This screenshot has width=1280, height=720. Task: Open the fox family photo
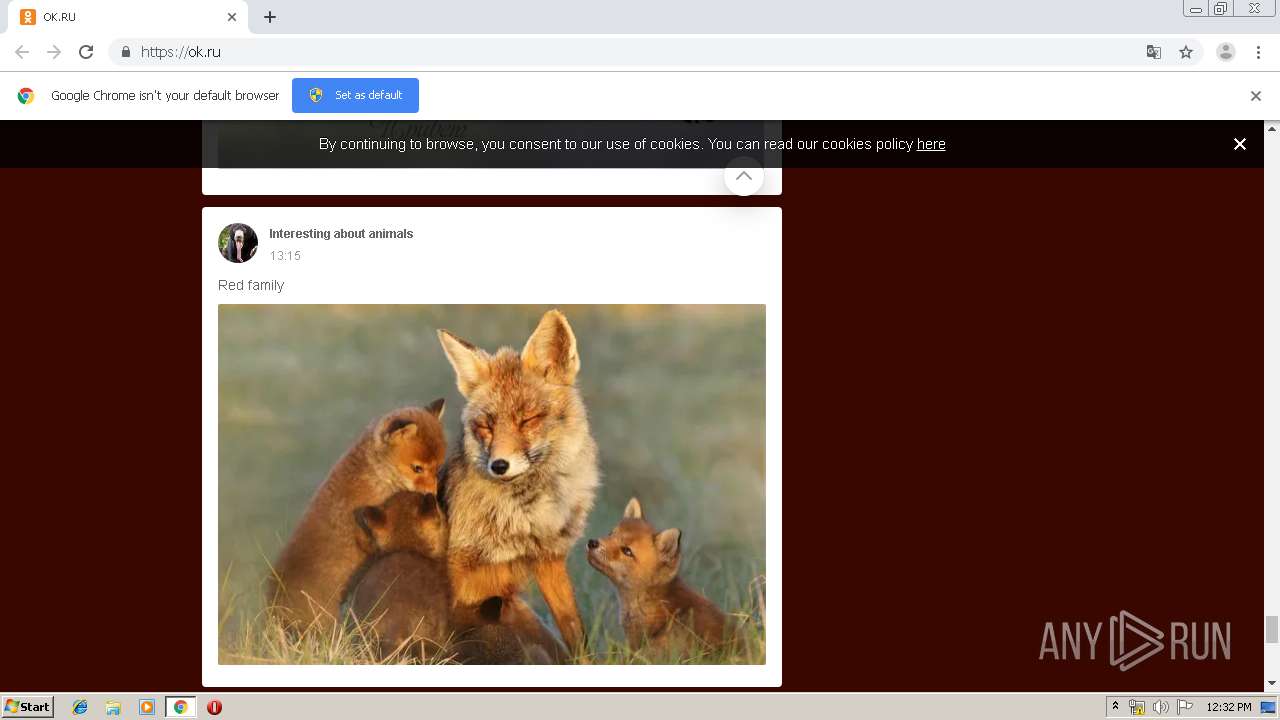(x=492, y=484)
